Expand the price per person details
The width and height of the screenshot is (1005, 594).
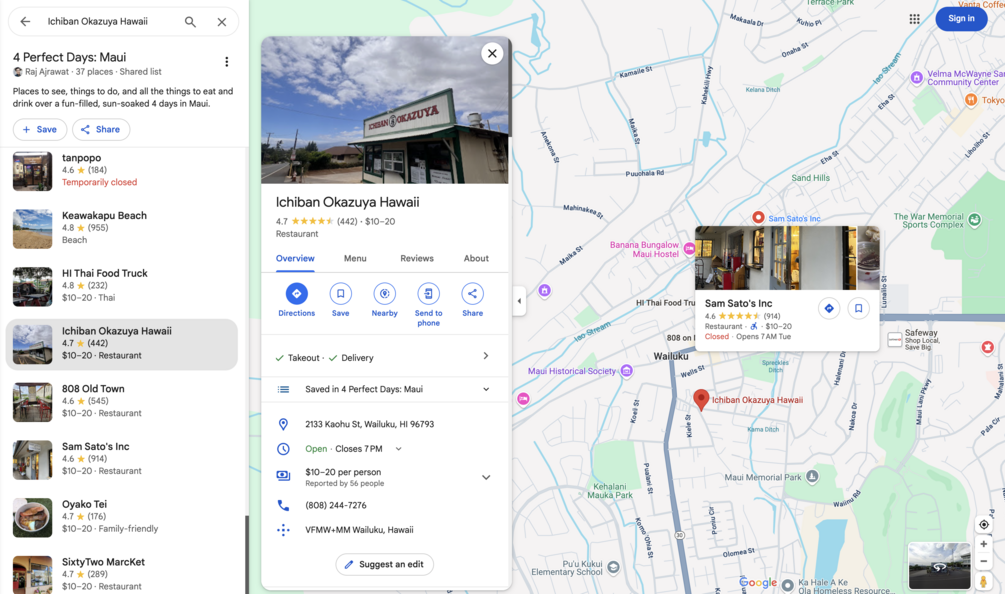point(486,477)
